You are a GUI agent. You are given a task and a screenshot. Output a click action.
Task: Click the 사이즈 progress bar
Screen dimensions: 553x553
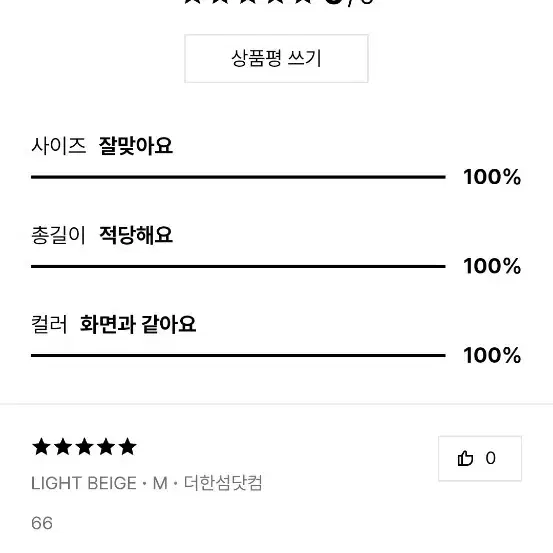pos(238,177)
